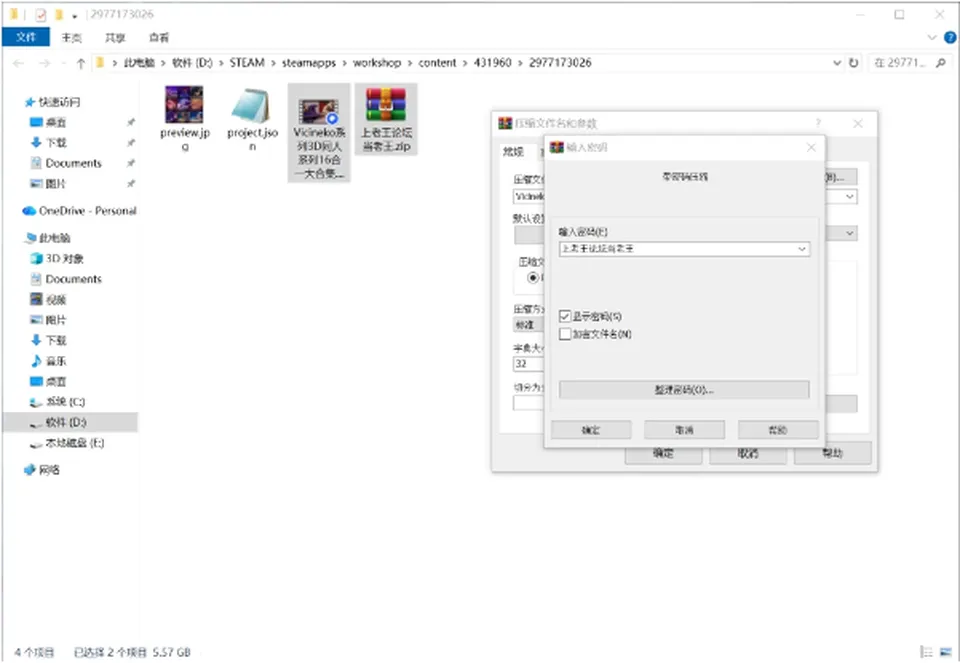Image resolution: width=960 pixels, height=663 pixels.
Task: Select the preview.jpg image file
Action: [x=184, y=118]
